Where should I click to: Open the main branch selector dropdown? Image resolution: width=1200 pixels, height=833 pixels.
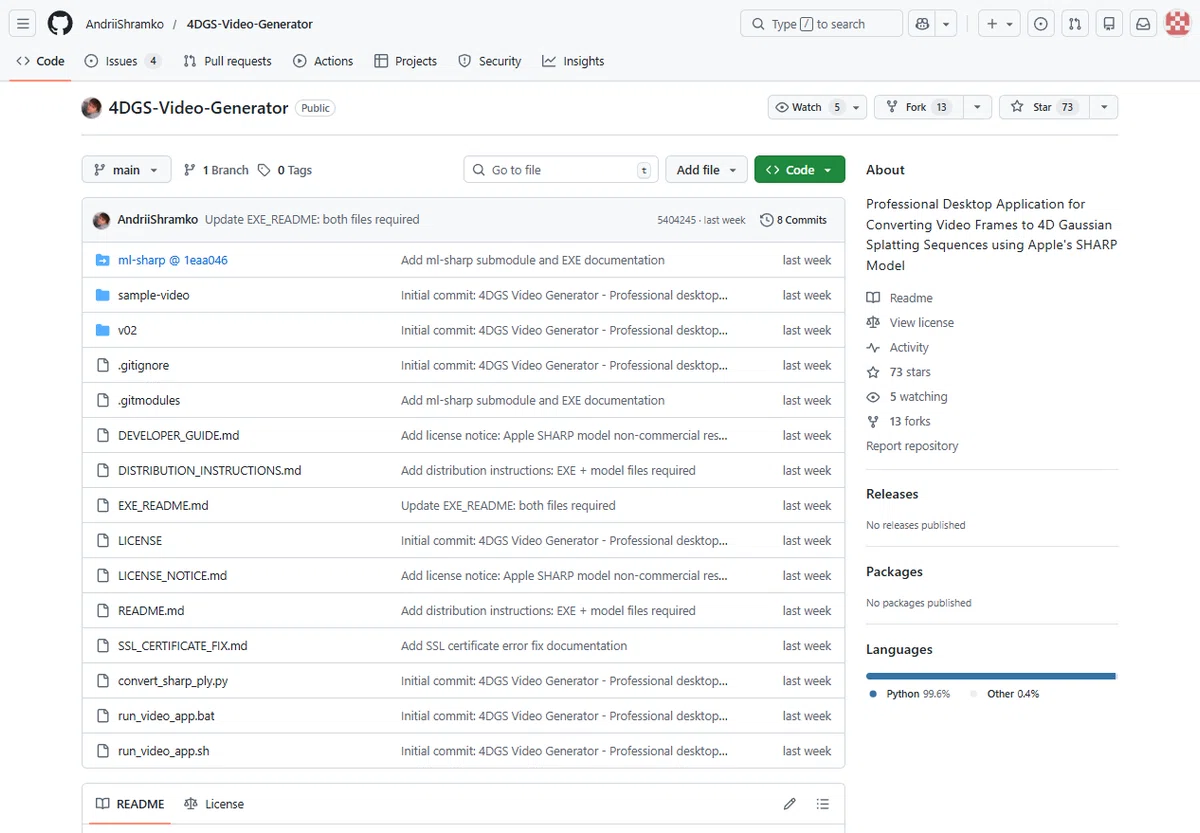pyautogui.click(x=126, y=170)
